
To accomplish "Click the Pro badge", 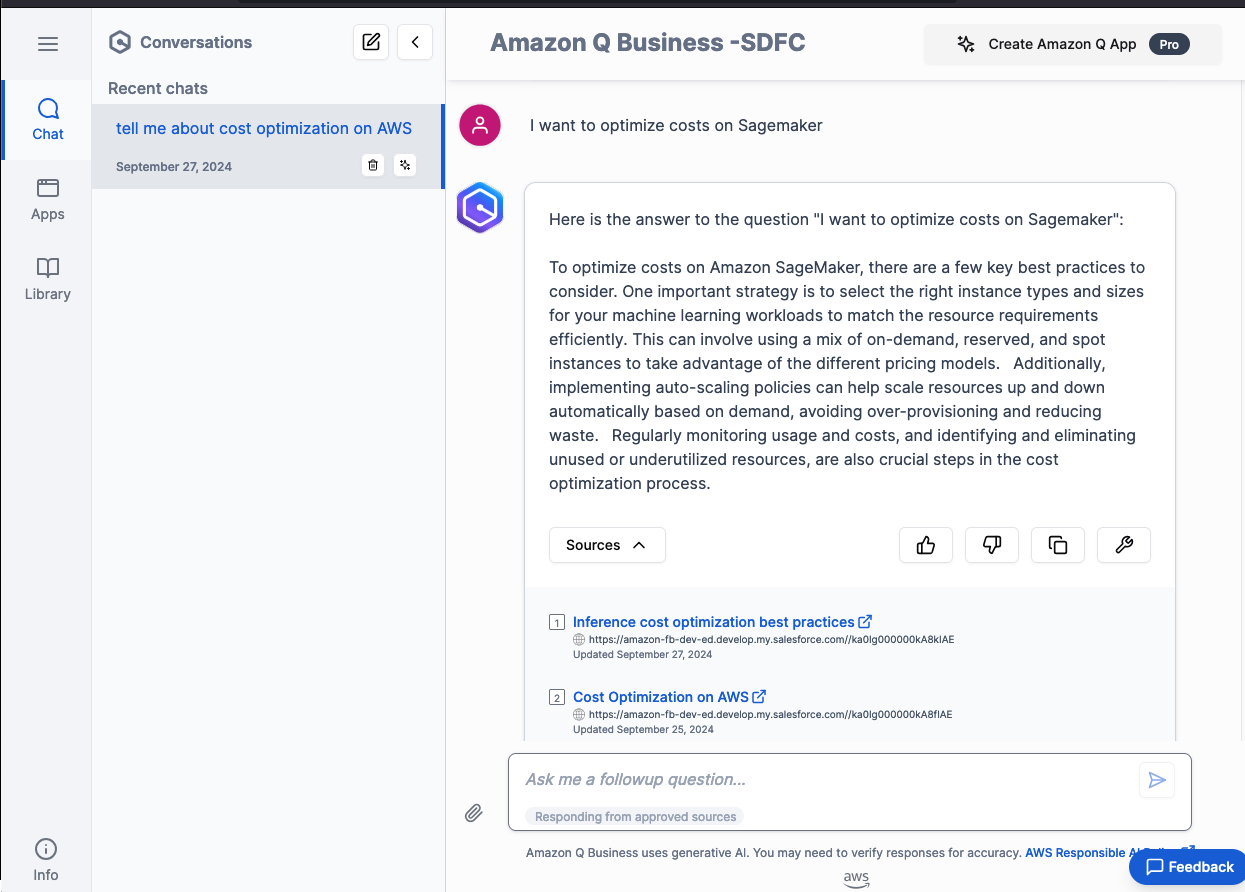I will [1169, 44].
